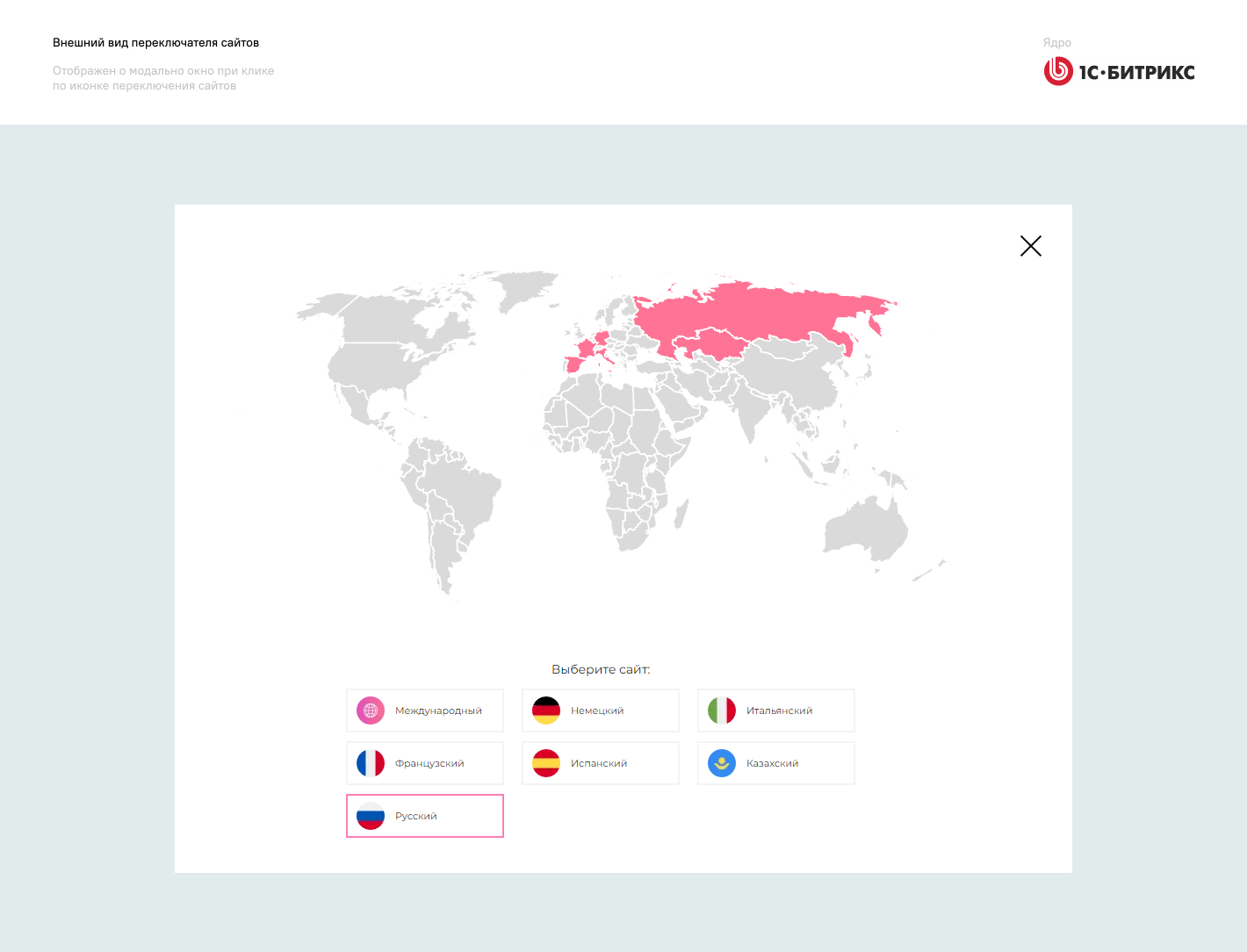Pick the Испанский site label

(599, 763)
